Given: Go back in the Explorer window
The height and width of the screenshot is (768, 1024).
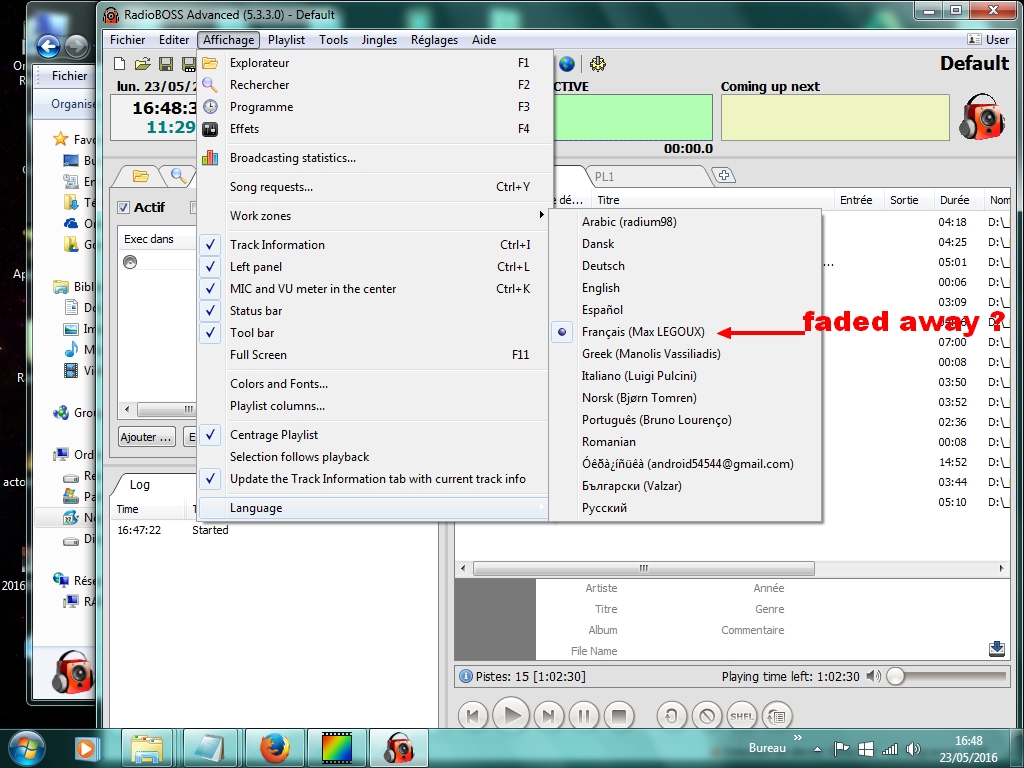Looking at the screenshot, I should coord(48,46).
